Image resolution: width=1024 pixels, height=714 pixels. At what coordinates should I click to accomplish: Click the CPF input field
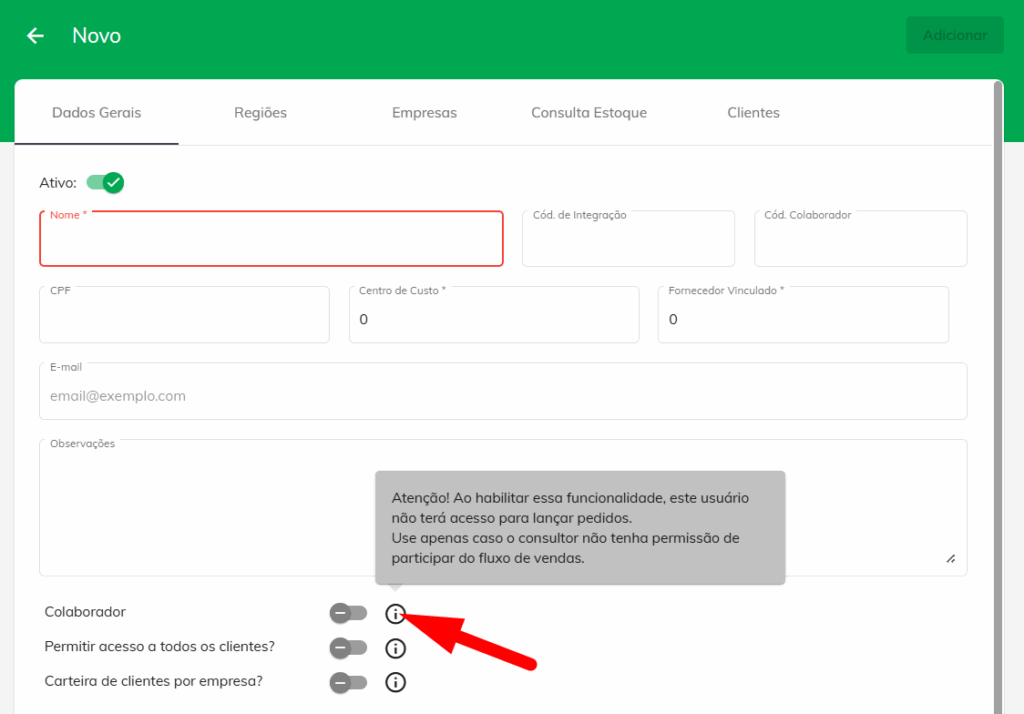coord(184,319)
